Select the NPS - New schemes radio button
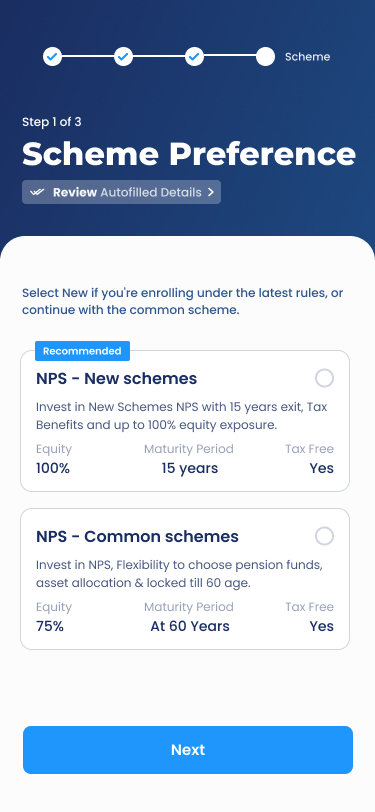Image resolution: width=375 pixels, height=812 pixels. 324,379
